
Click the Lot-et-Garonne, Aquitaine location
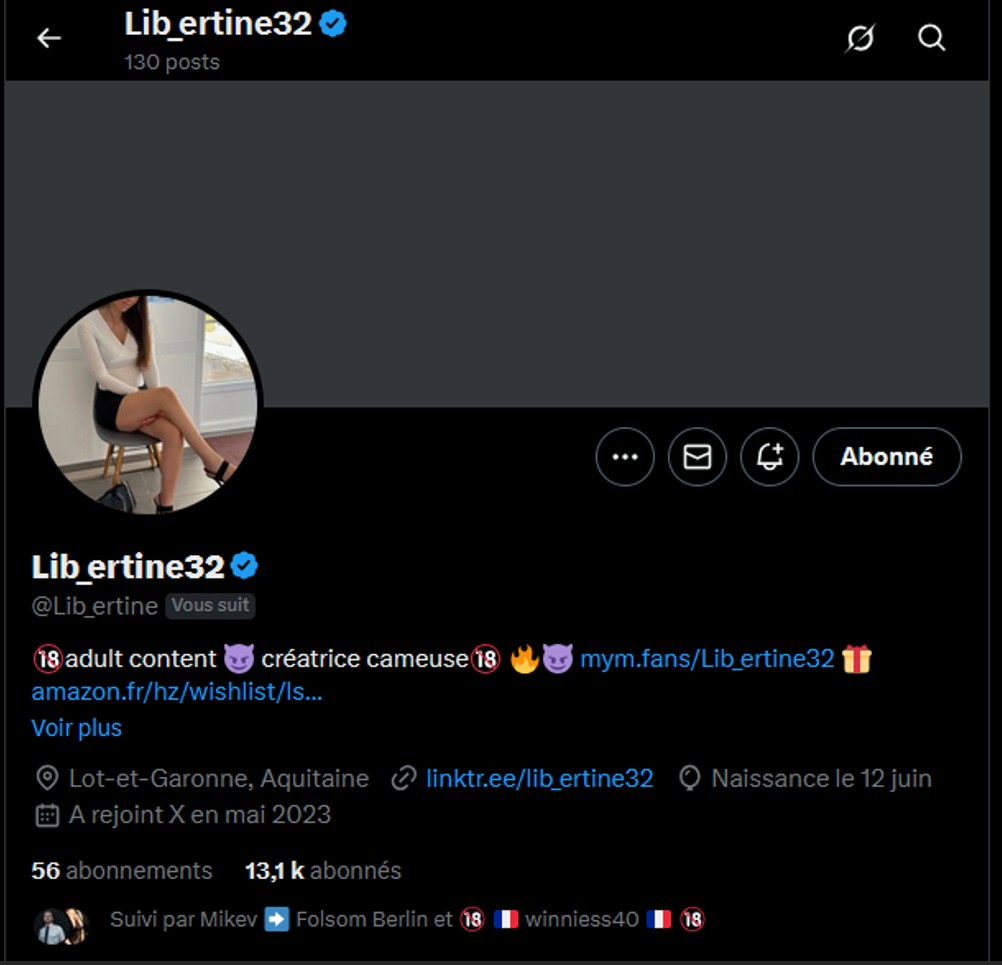pos(219,778)
